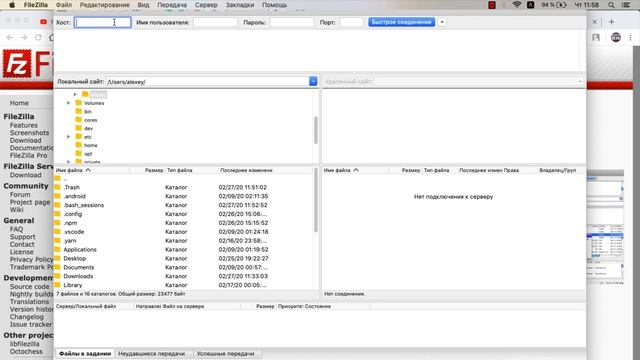Select the cores folder in tree
The width and height of the screenshot is (640, 360).
(x=90, y=120)
